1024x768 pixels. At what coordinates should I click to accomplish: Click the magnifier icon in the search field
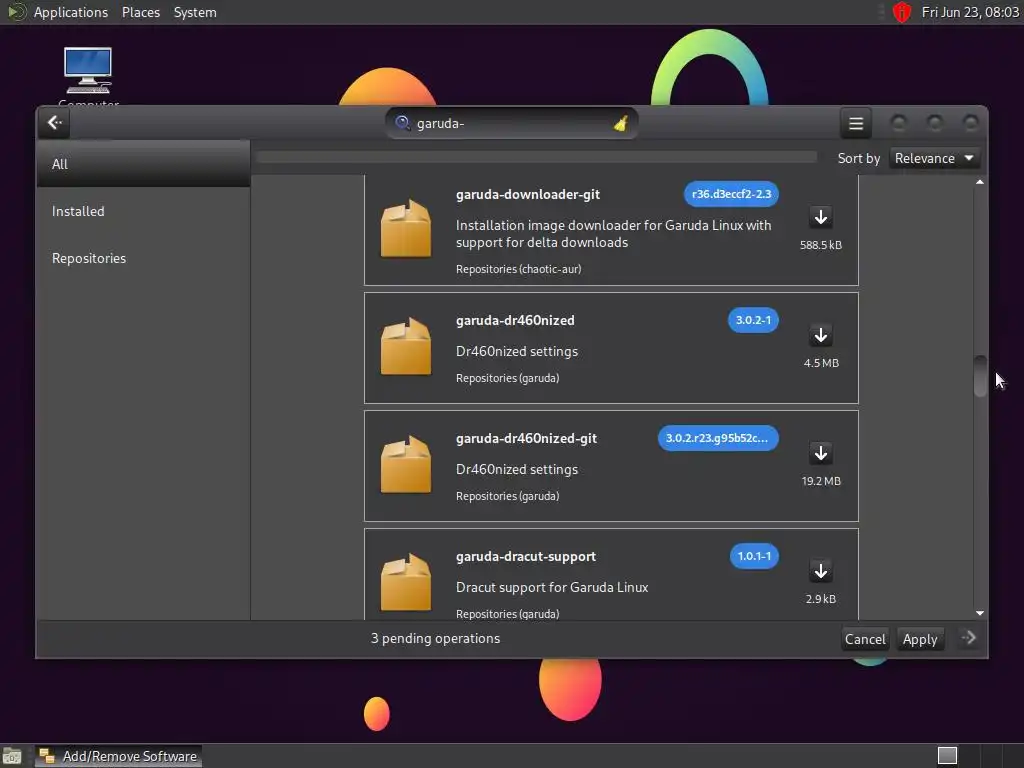point(402,123)
